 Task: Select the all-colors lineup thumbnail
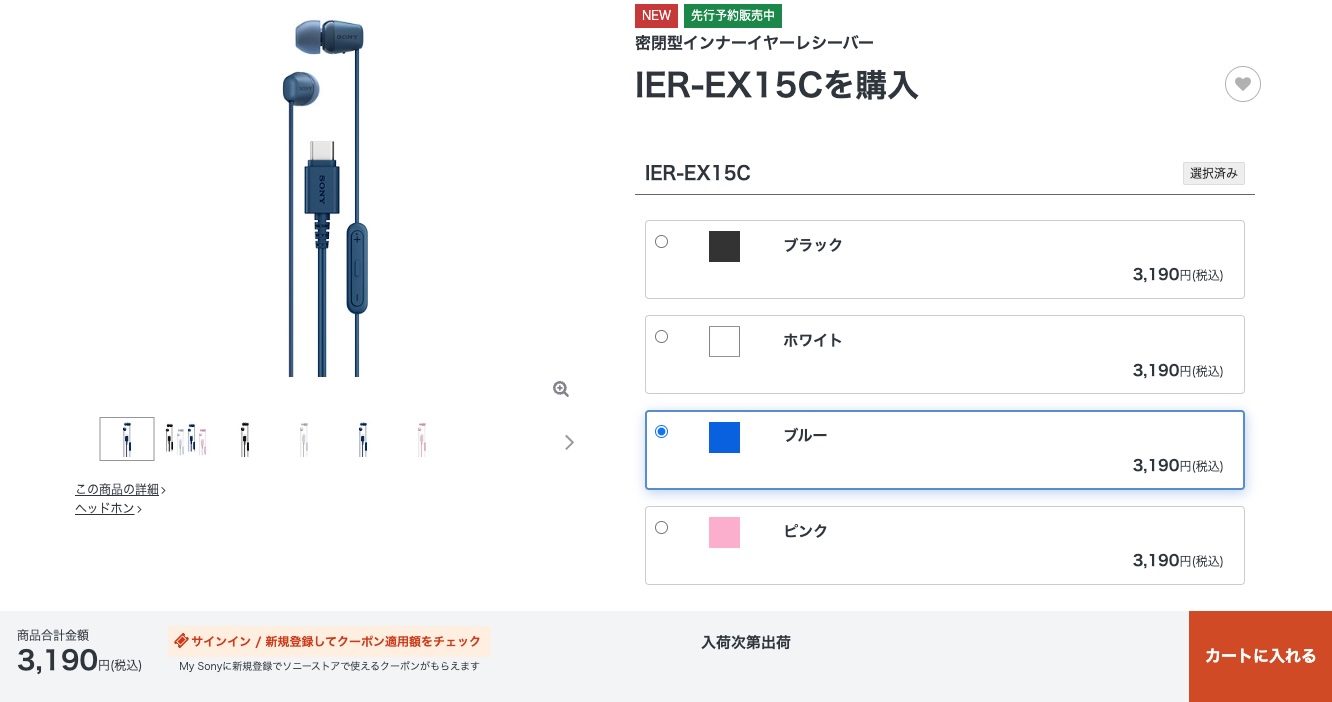[186, 439]
